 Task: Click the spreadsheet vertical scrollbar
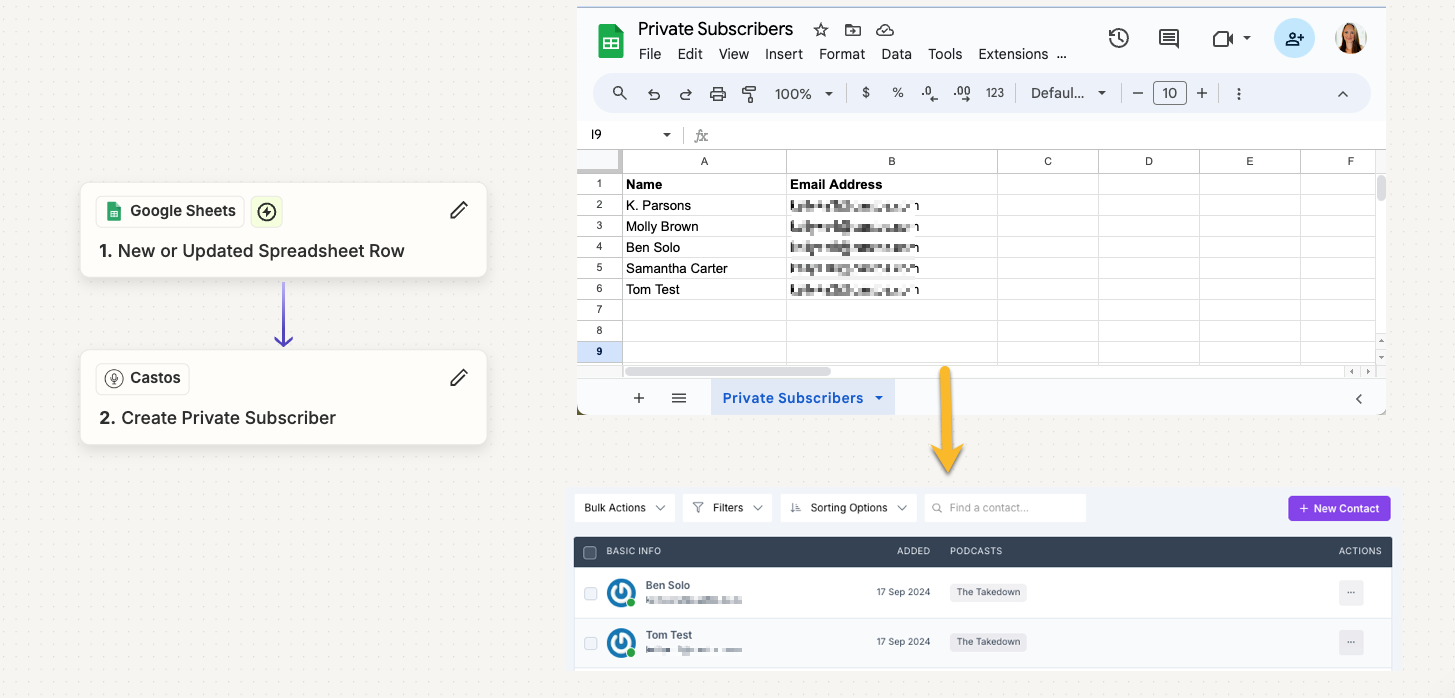point(1381,188)
